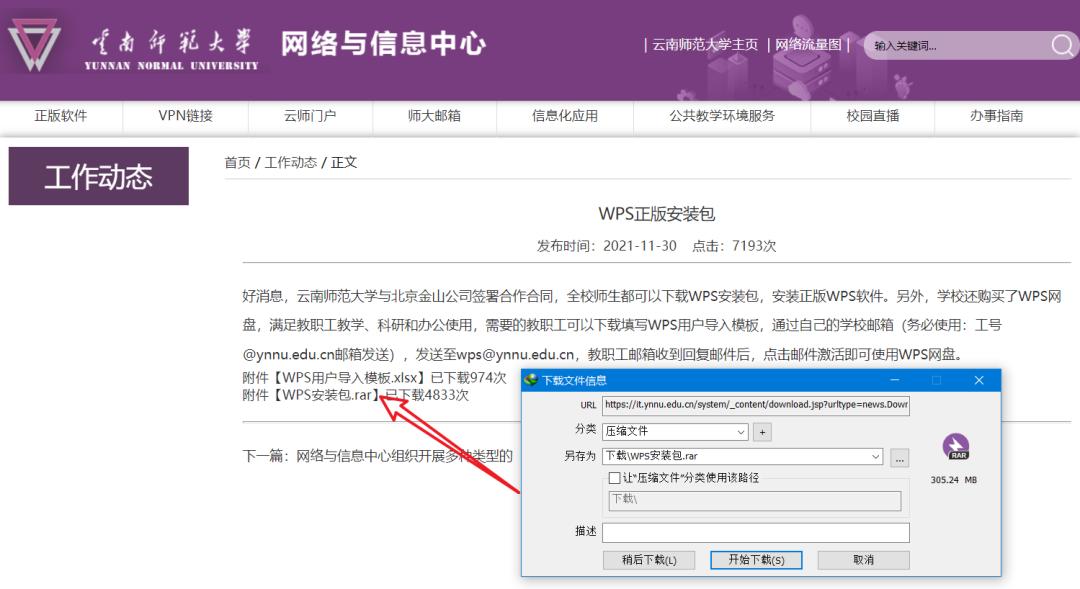Click the IDM icon in dialog title bar
The width and height of the screenshot is (1080, 589).
pyautogui.click(x=531, y=380)
